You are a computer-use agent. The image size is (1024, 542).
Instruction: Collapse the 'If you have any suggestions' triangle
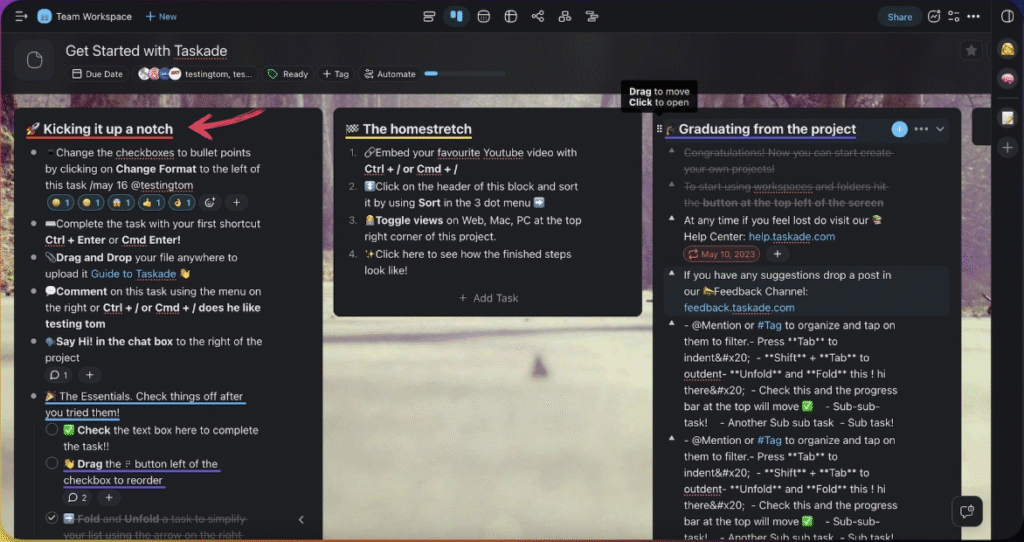point(671,274)
